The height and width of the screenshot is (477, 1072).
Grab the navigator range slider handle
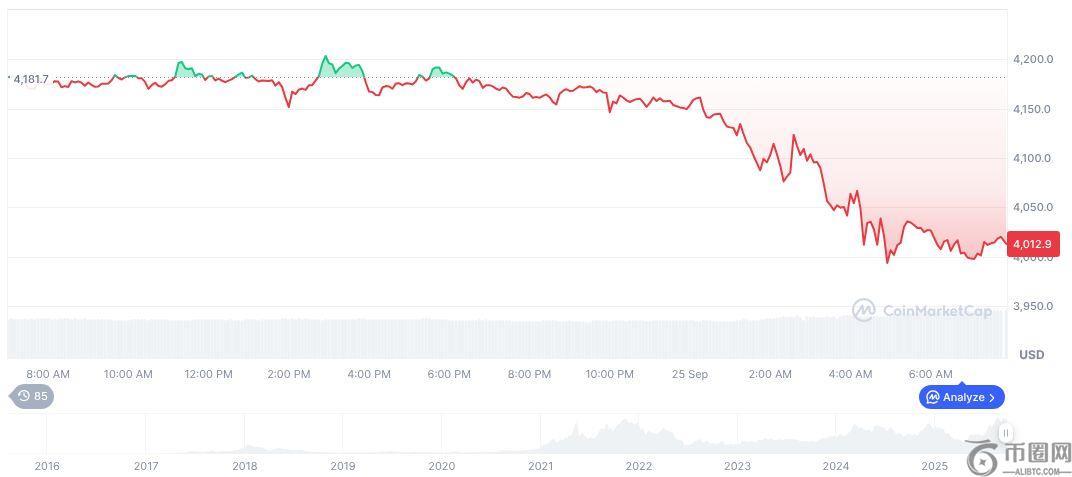(1006, 433)
